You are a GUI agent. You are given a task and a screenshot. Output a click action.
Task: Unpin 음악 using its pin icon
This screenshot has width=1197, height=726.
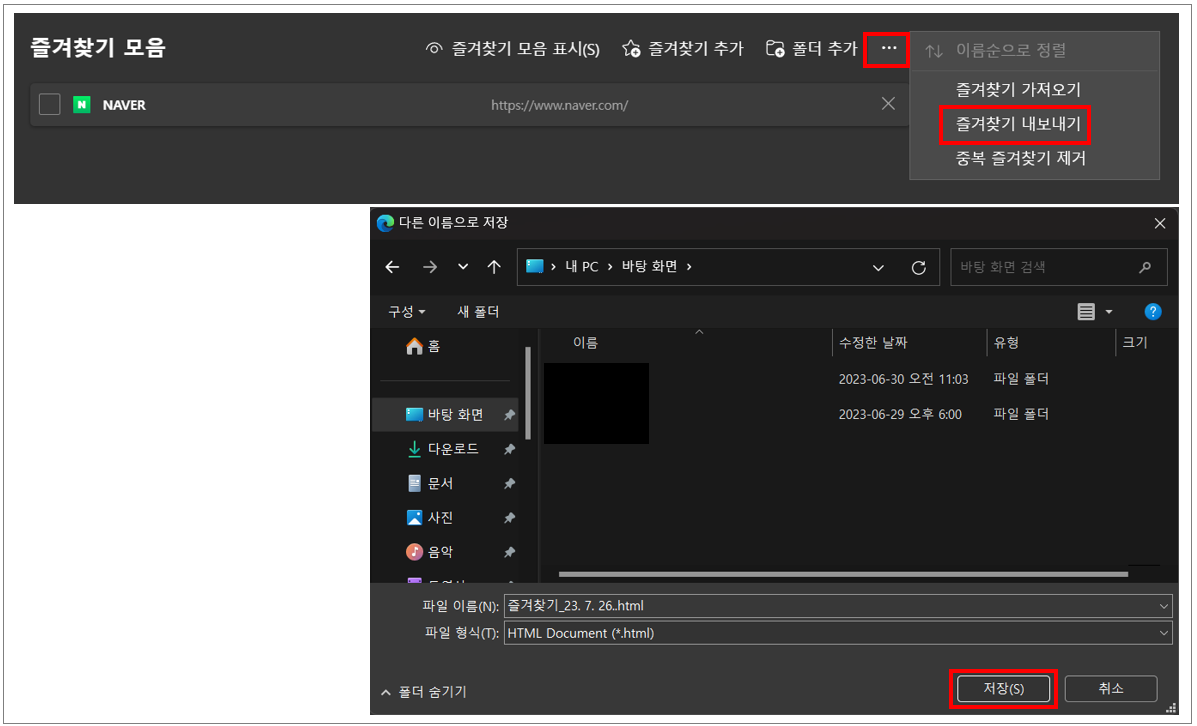point(509,552)
